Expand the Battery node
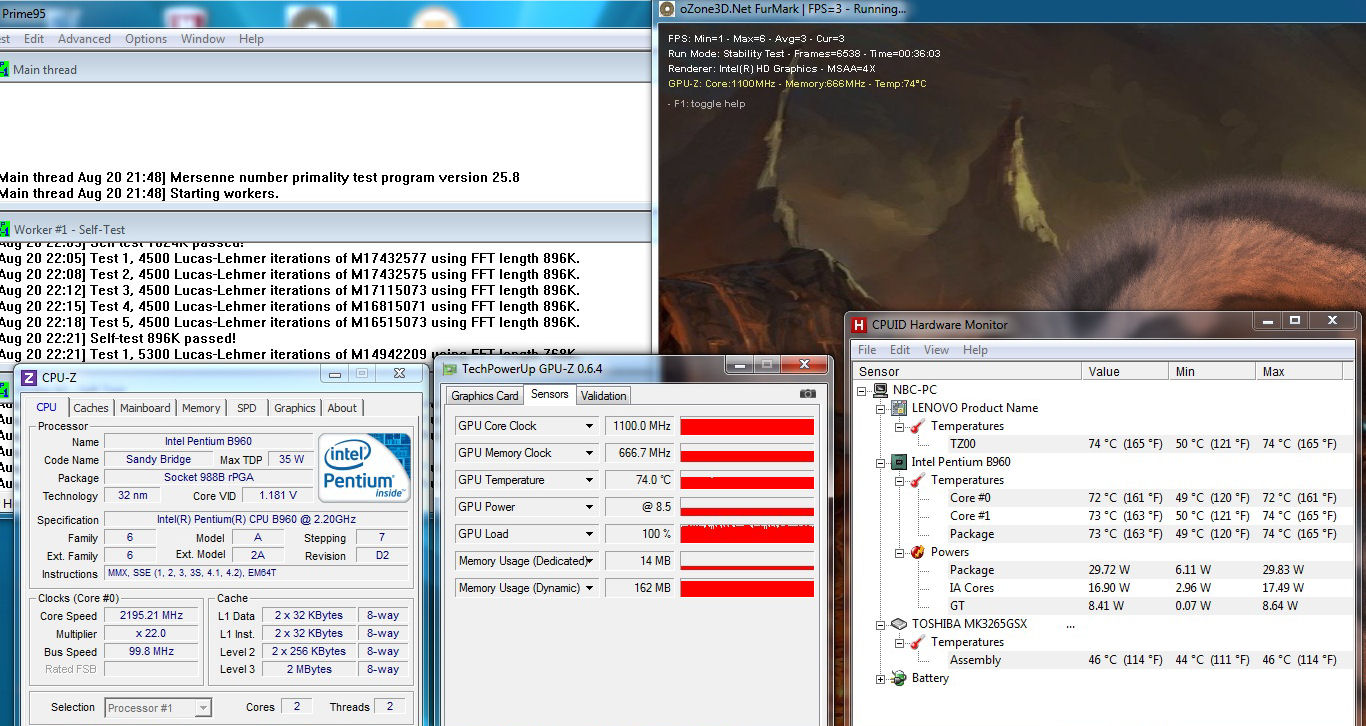The height and width of the screenshot is (726, 1366). click(881, 679)
